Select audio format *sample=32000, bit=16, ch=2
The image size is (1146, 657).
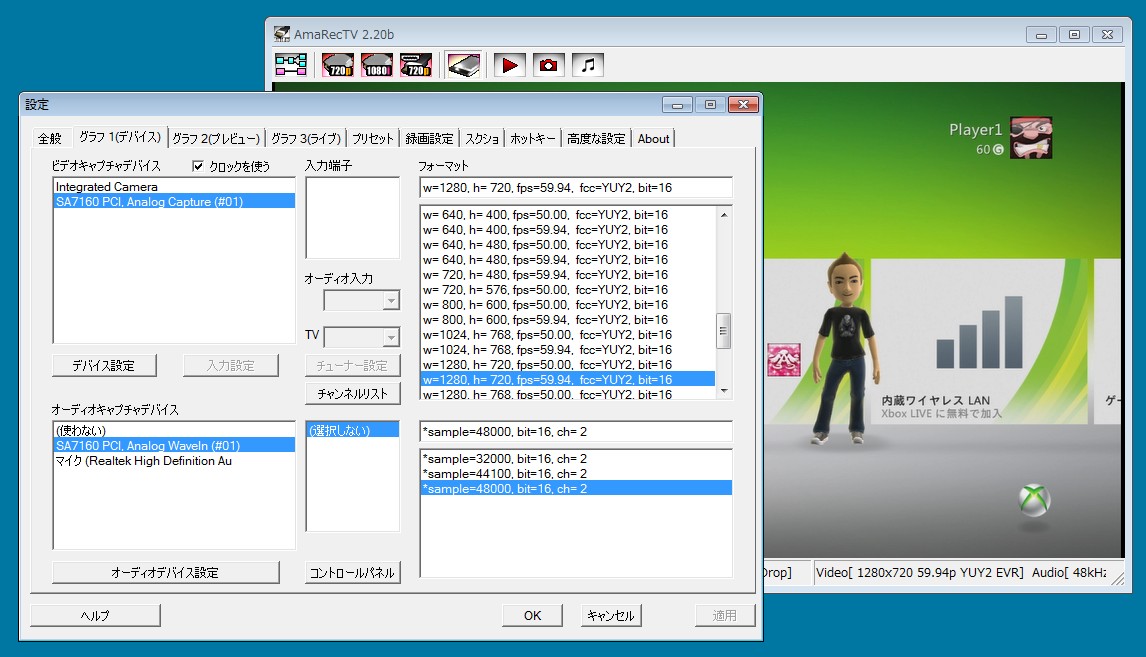click(576, 458)
